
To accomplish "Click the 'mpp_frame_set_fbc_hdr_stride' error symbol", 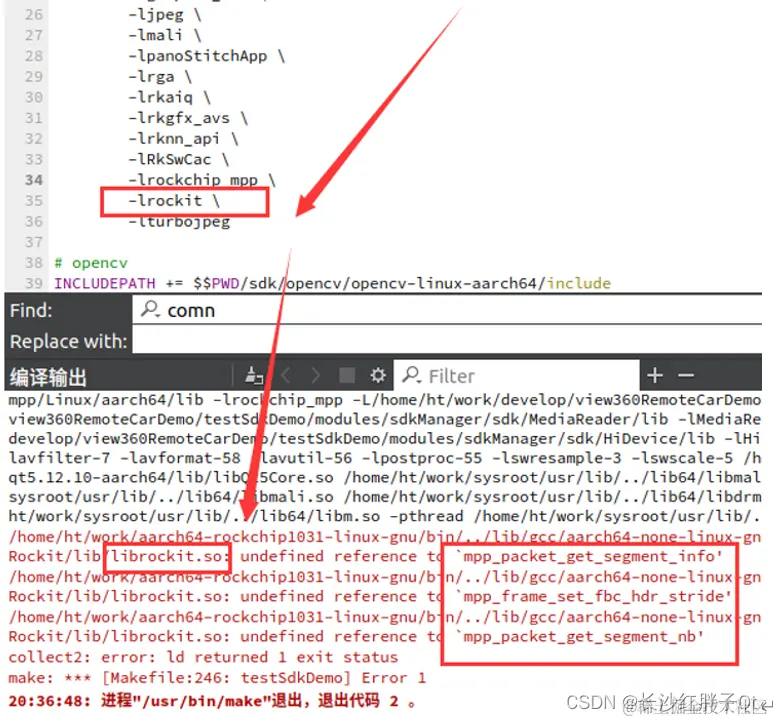I will click(x=594, y=596).
